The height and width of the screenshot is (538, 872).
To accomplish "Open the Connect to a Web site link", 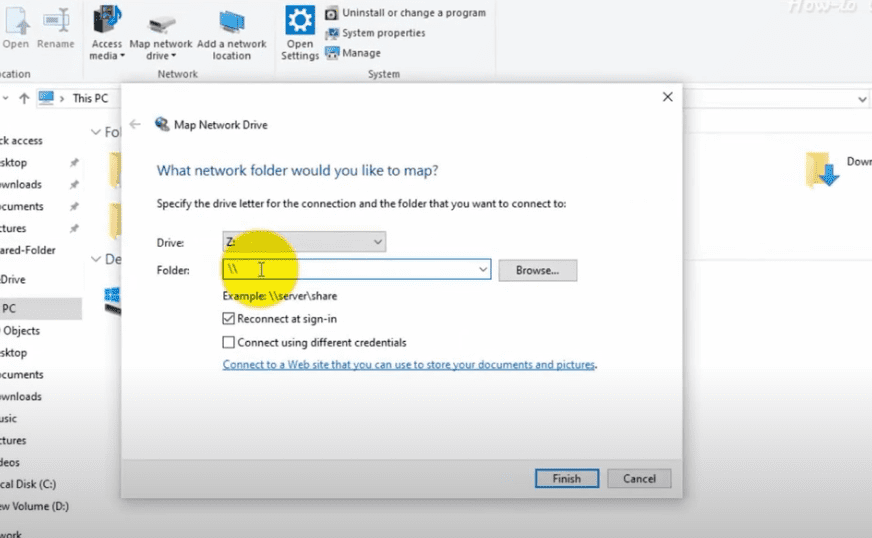I will point(409,365).
